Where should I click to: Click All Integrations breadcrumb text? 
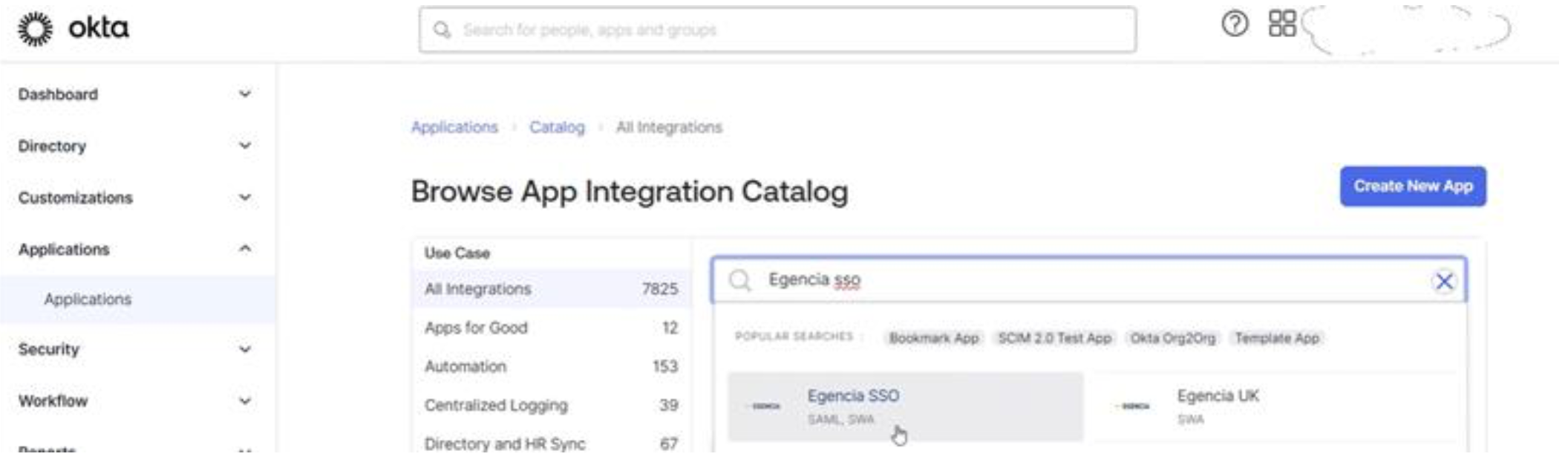coord(669,127)
